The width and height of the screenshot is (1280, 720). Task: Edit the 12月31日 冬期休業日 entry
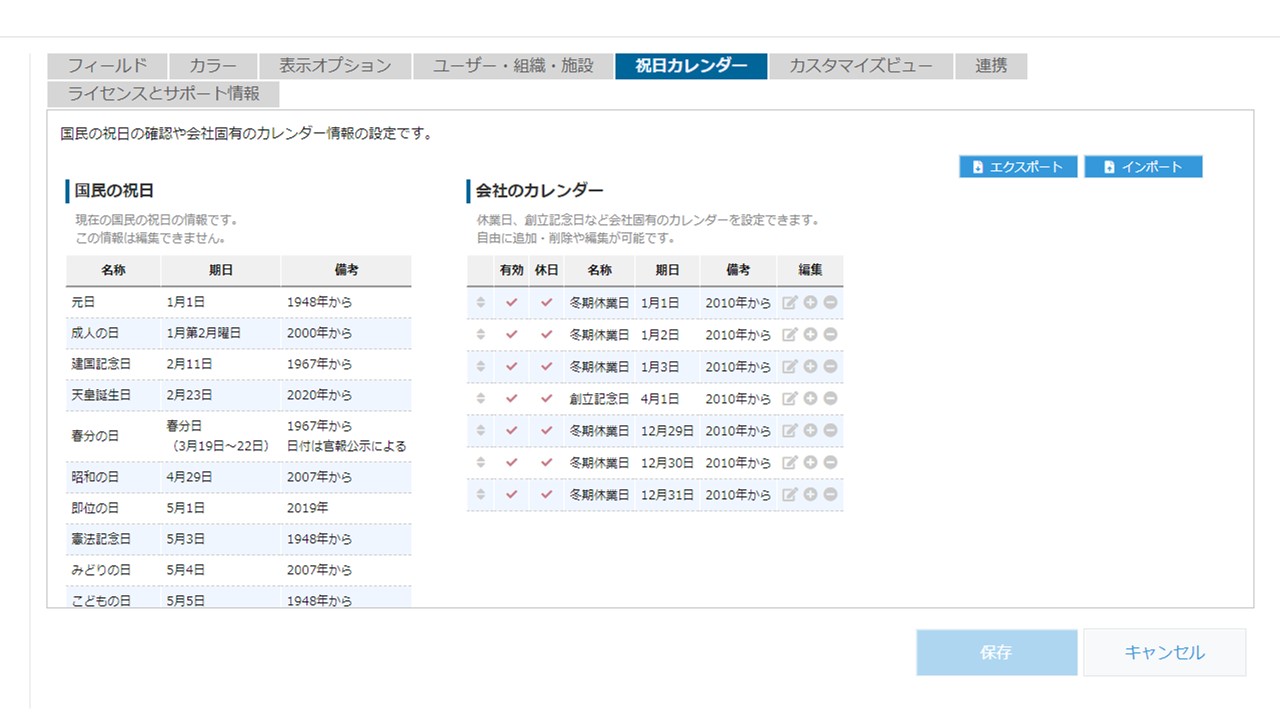[790, 495]
